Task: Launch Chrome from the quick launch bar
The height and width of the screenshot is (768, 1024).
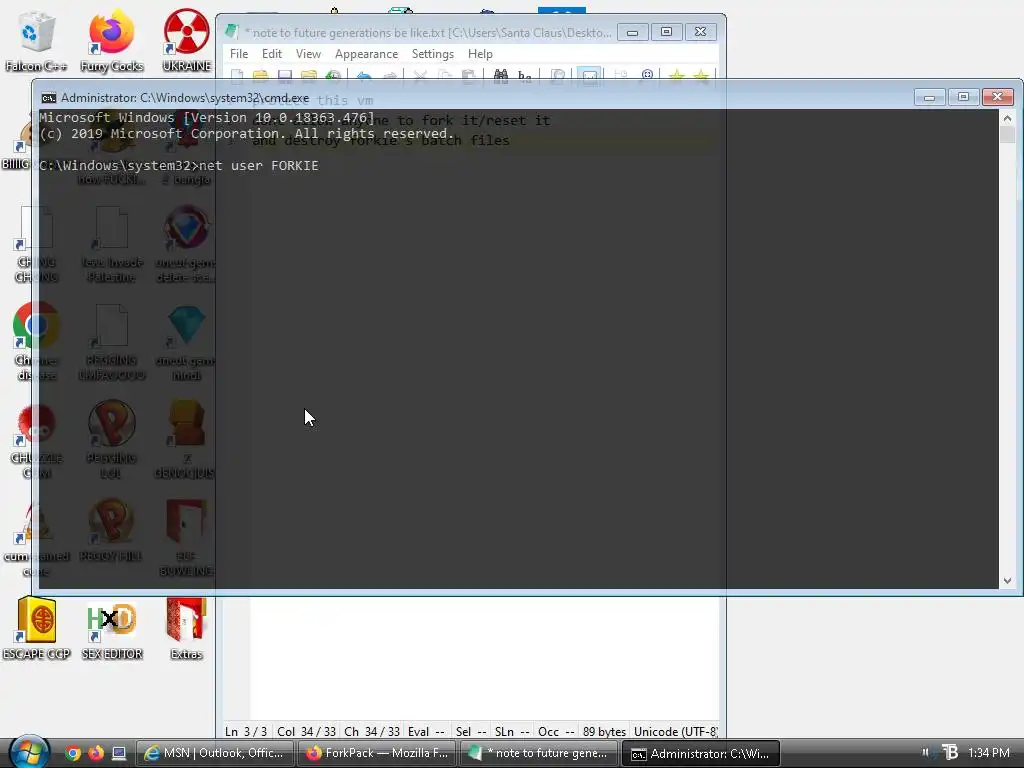Action: pyautogui.click(x=73, y=753)
